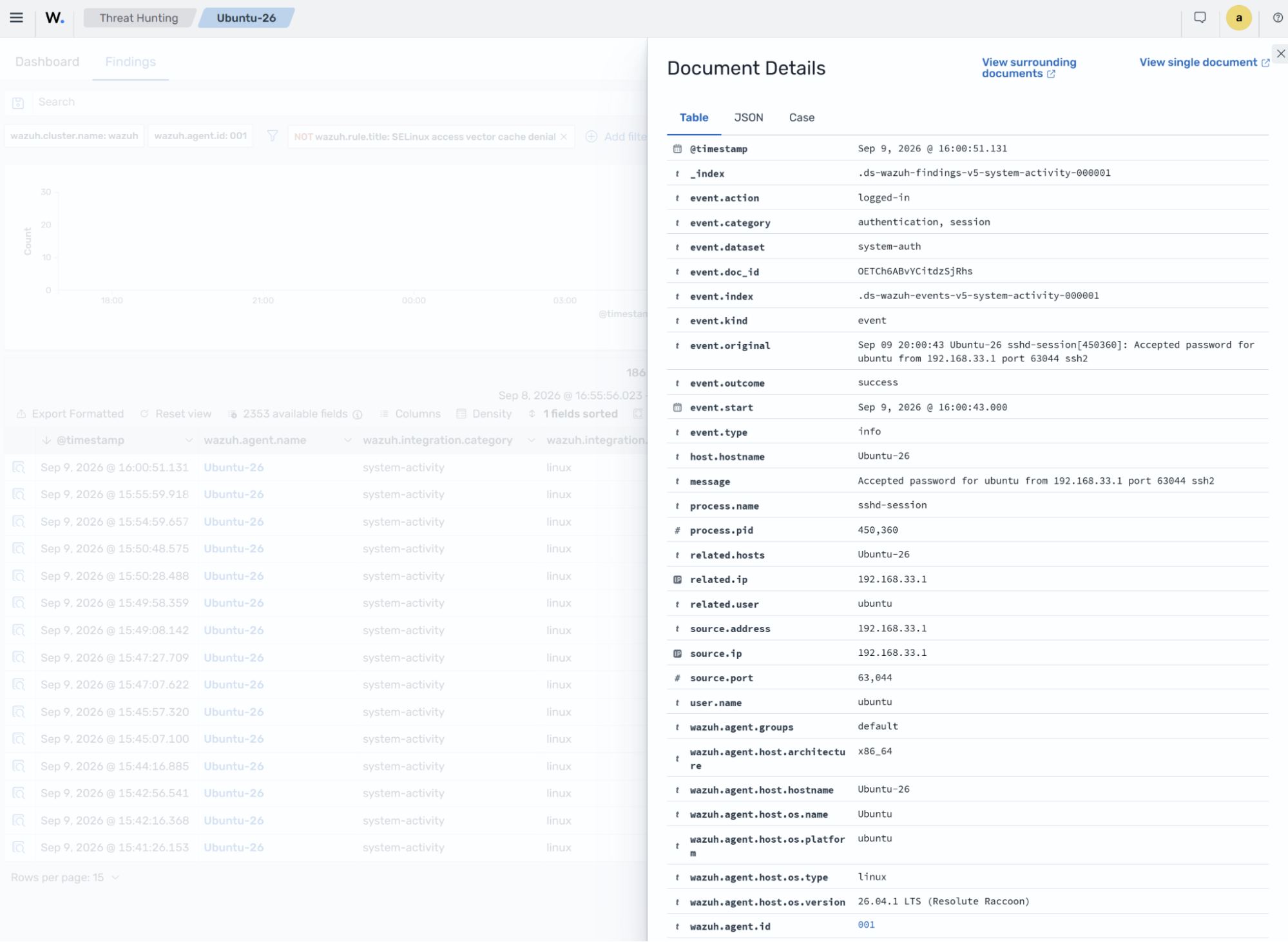1288x942 pixels.
Task: Open the Findings tab
Action: tap(130, 62)
